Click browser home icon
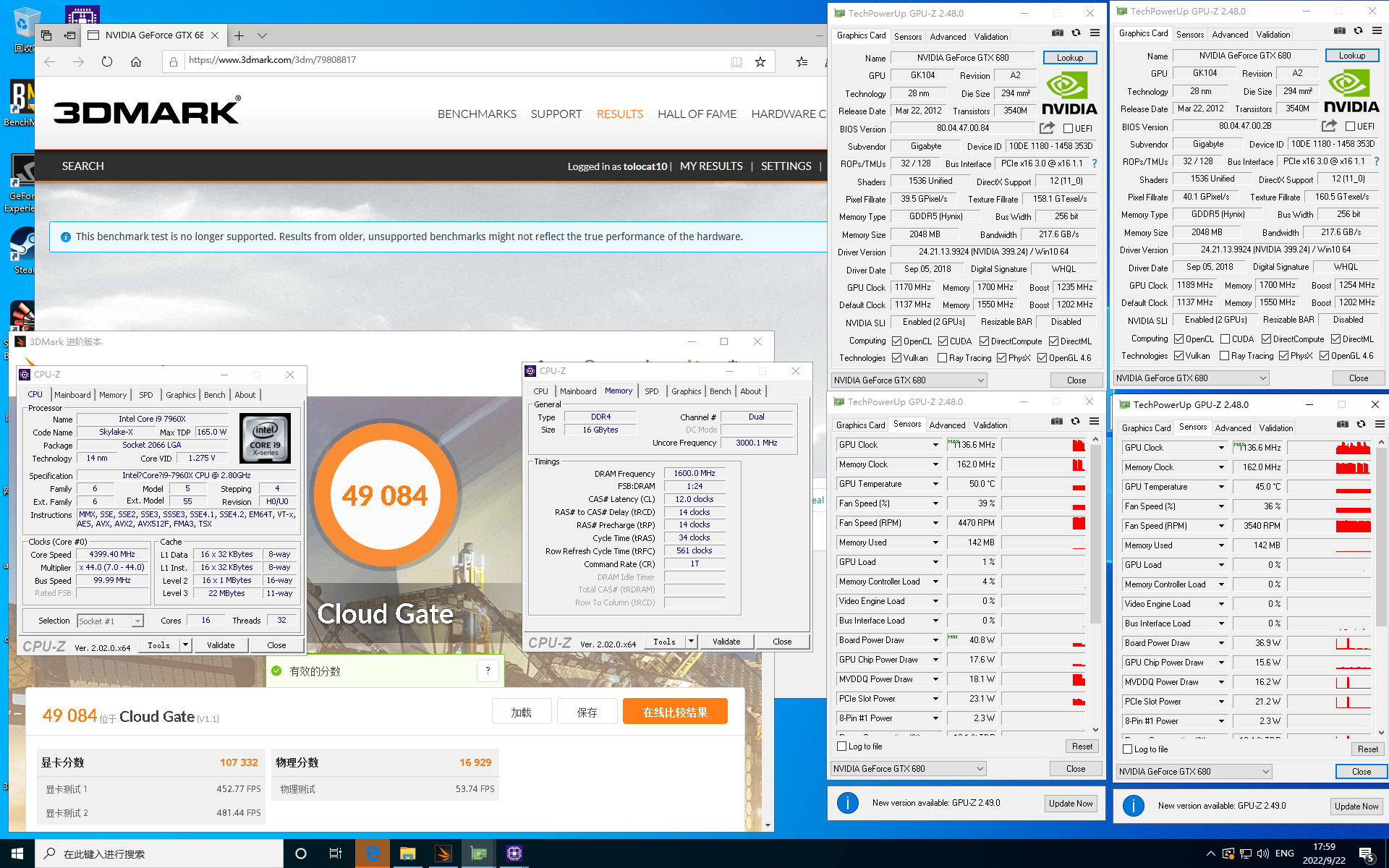 click(136, 62)
